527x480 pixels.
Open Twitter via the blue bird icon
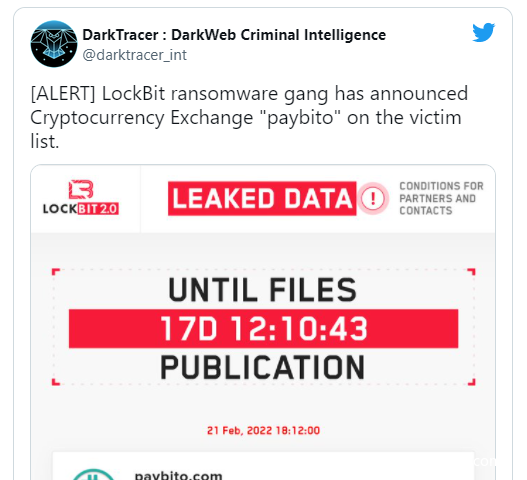coord(483,32)
